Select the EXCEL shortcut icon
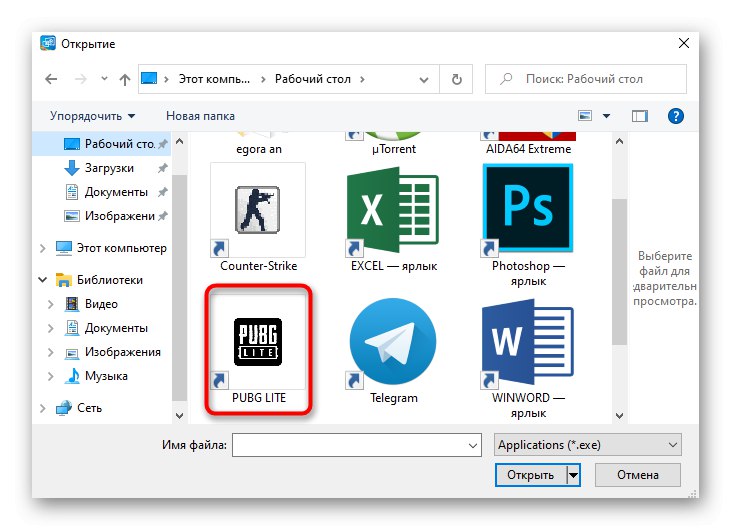The width and height of the screenshot is (731, 530). click(x=393, y=210)
